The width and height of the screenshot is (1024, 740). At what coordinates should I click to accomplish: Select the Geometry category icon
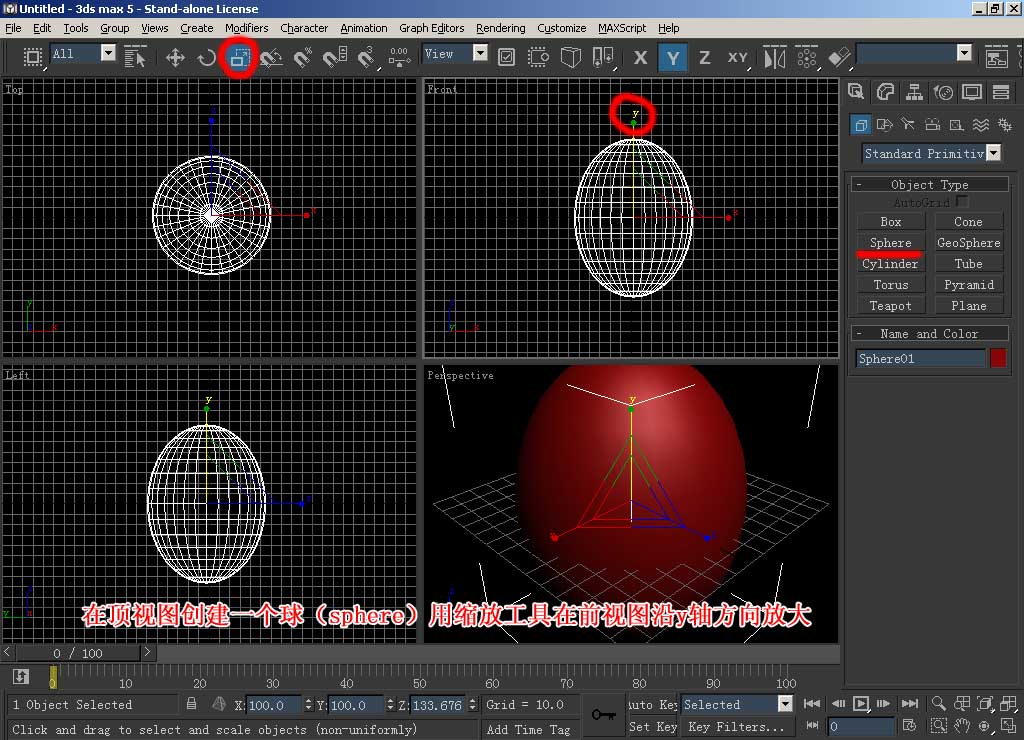(861, 124)
